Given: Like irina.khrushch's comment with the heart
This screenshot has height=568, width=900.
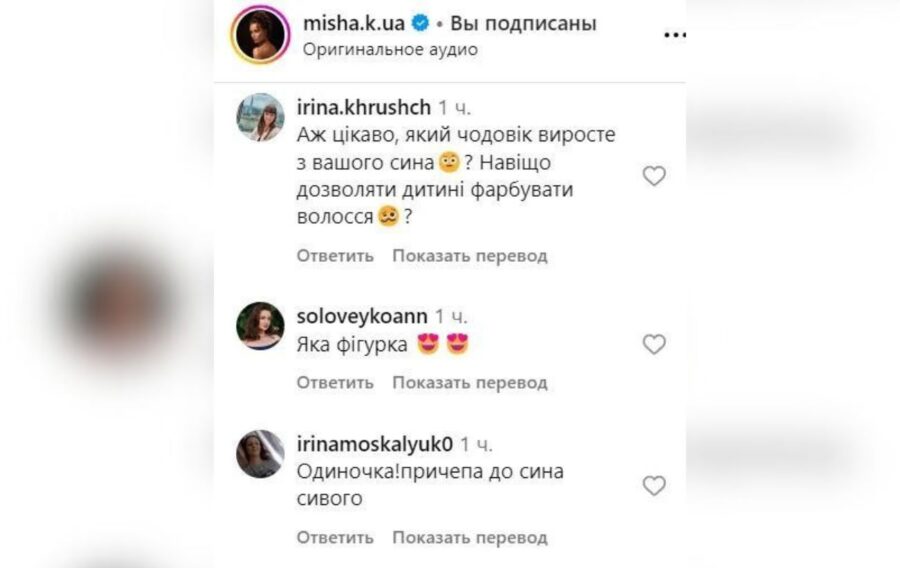Looking at the screenshot, I should coord(654,176).
